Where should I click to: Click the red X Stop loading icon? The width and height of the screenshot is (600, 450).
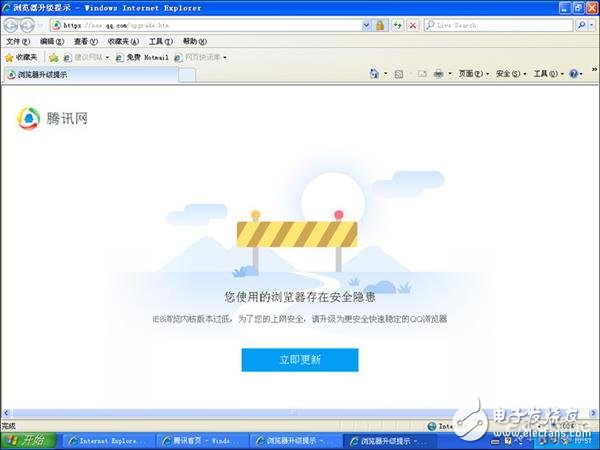pos(413,25)
